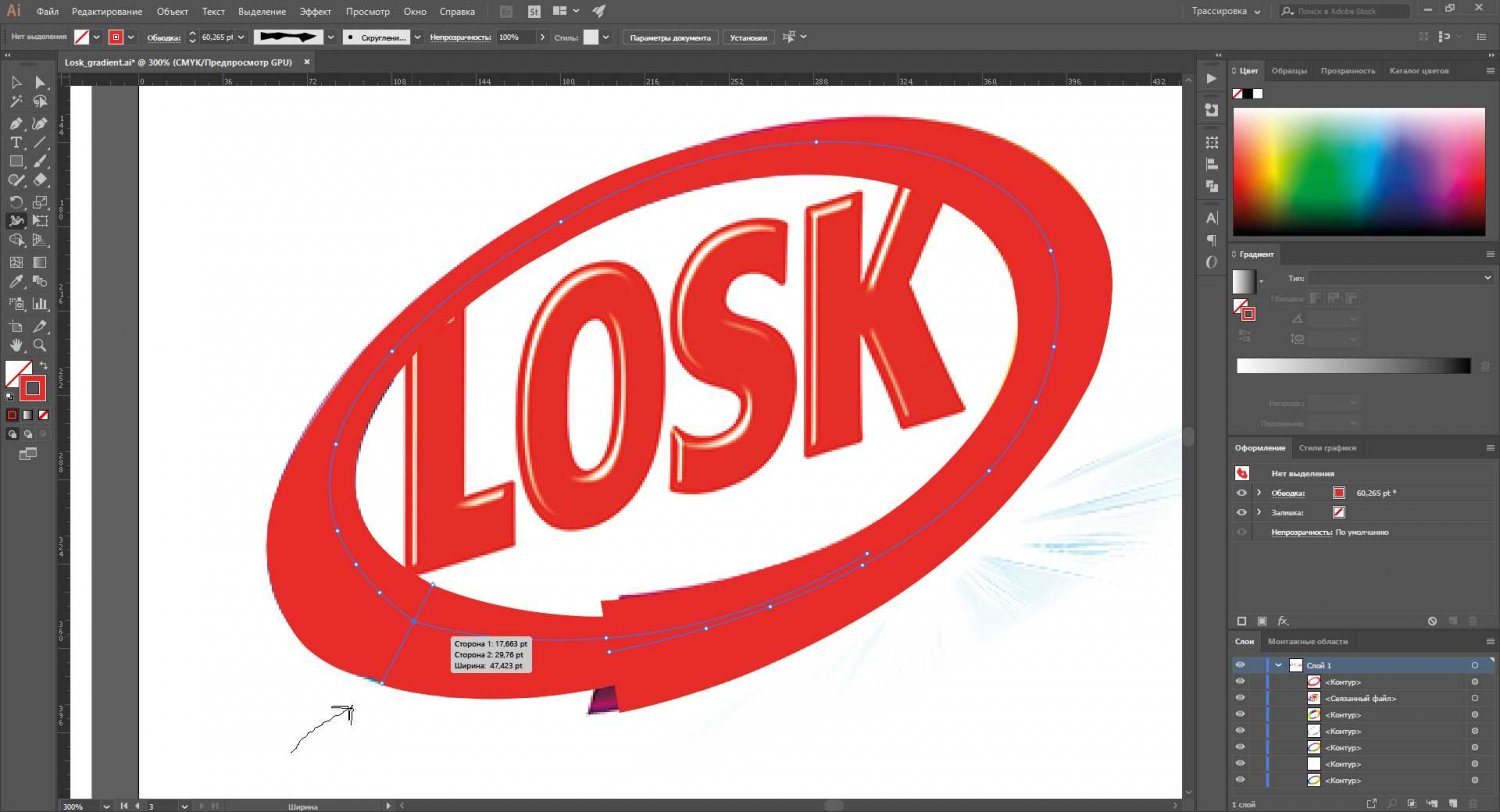Viewport: 1500px width, 812px height.
Task: Select the Width tool
Action: click(x=16, y=221)
